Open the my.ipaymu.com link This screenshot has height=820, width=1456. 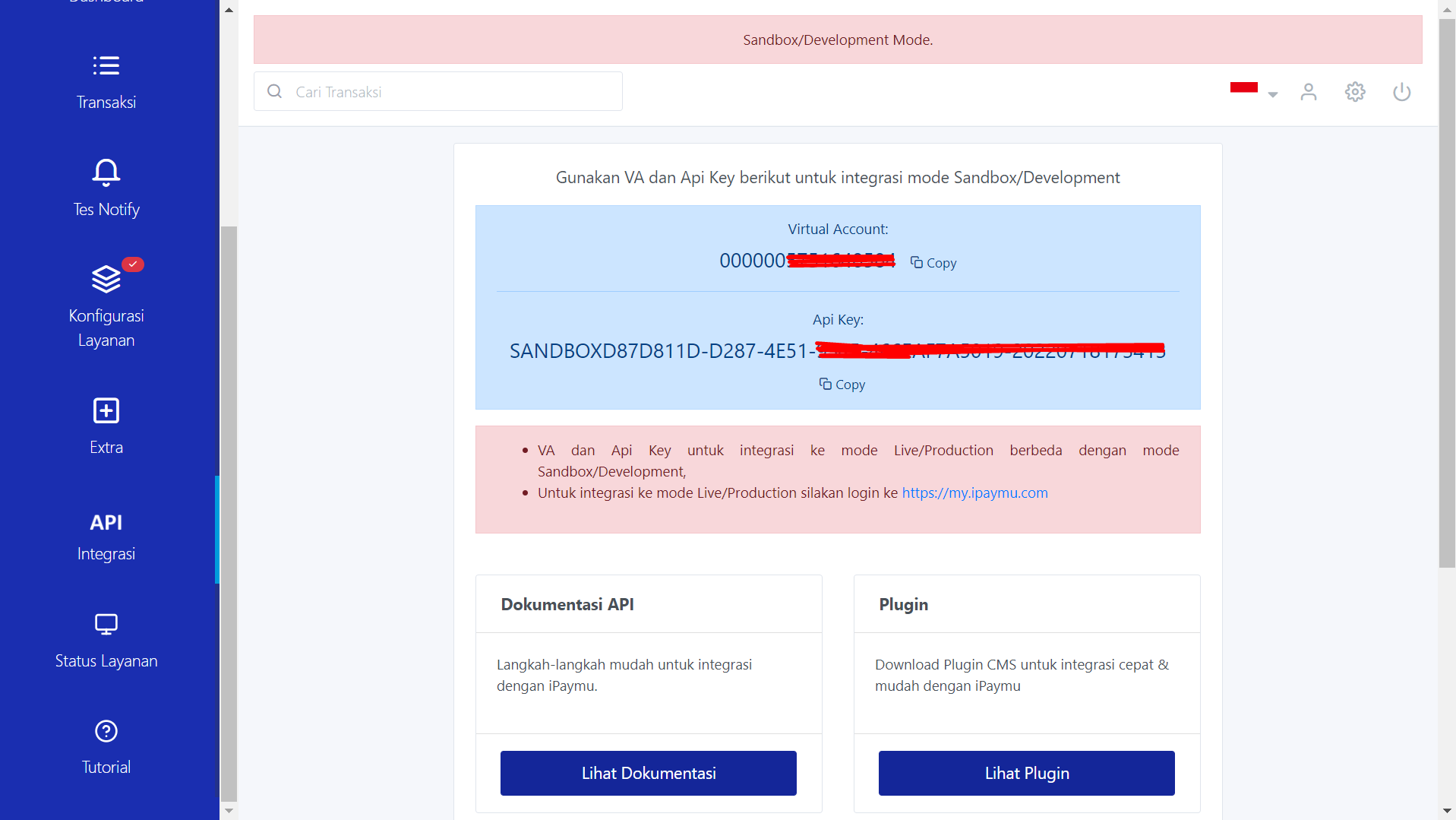[974, 492]
